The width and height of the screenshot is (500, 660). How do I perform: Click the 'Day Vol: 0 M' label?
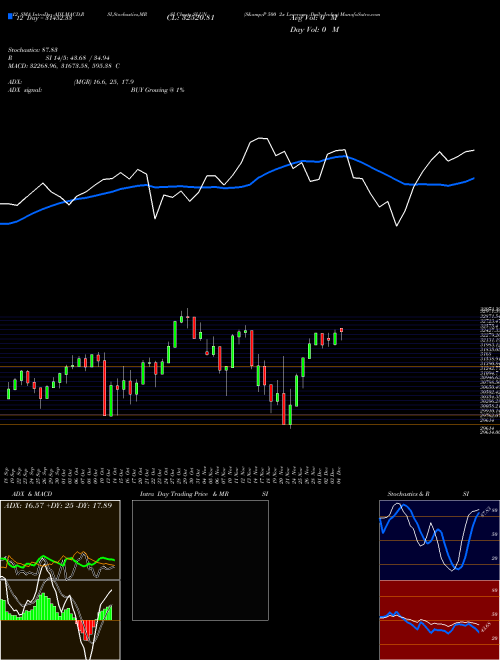(x=314, y=30)
